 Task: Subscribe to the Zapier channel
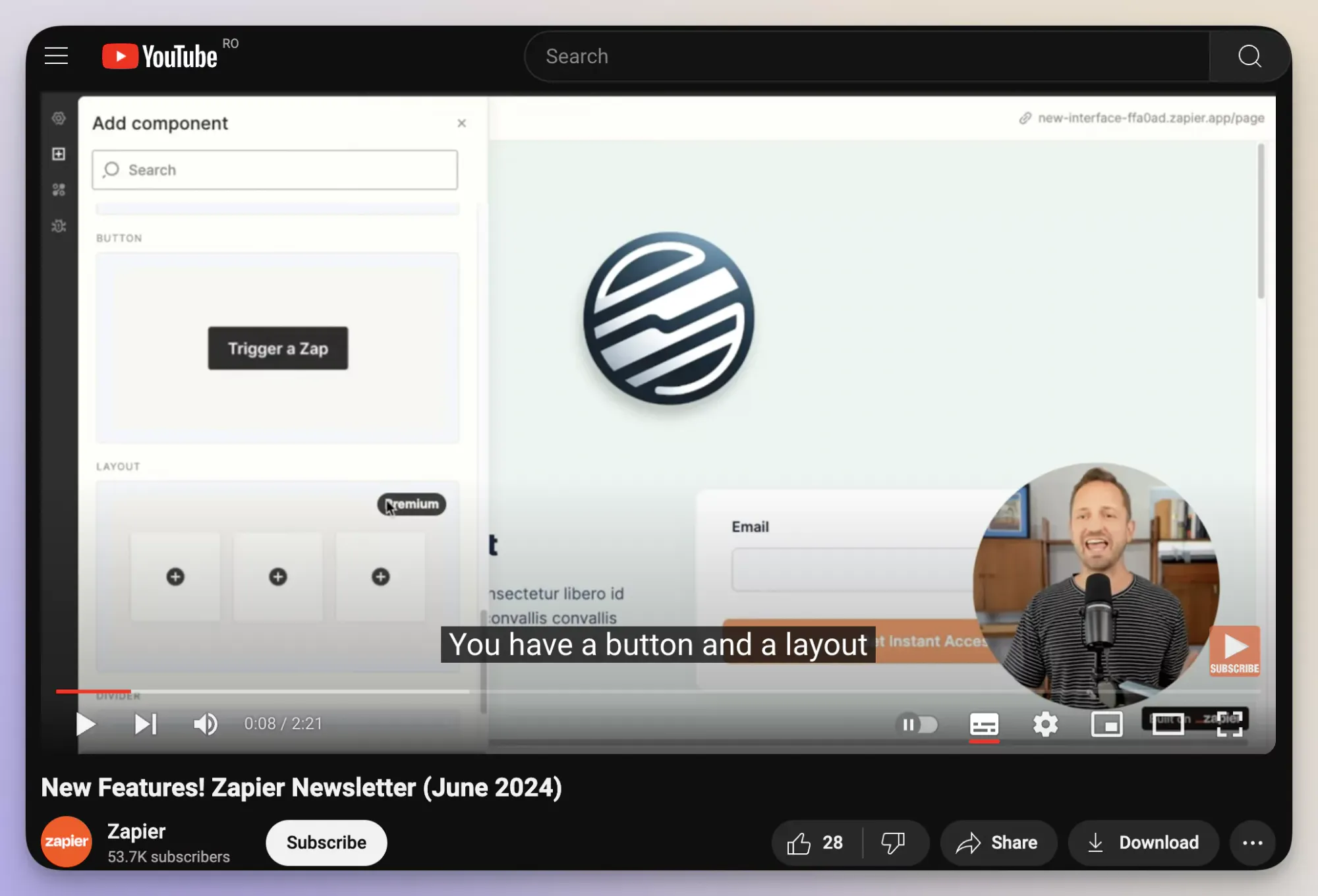click(326, 843)
